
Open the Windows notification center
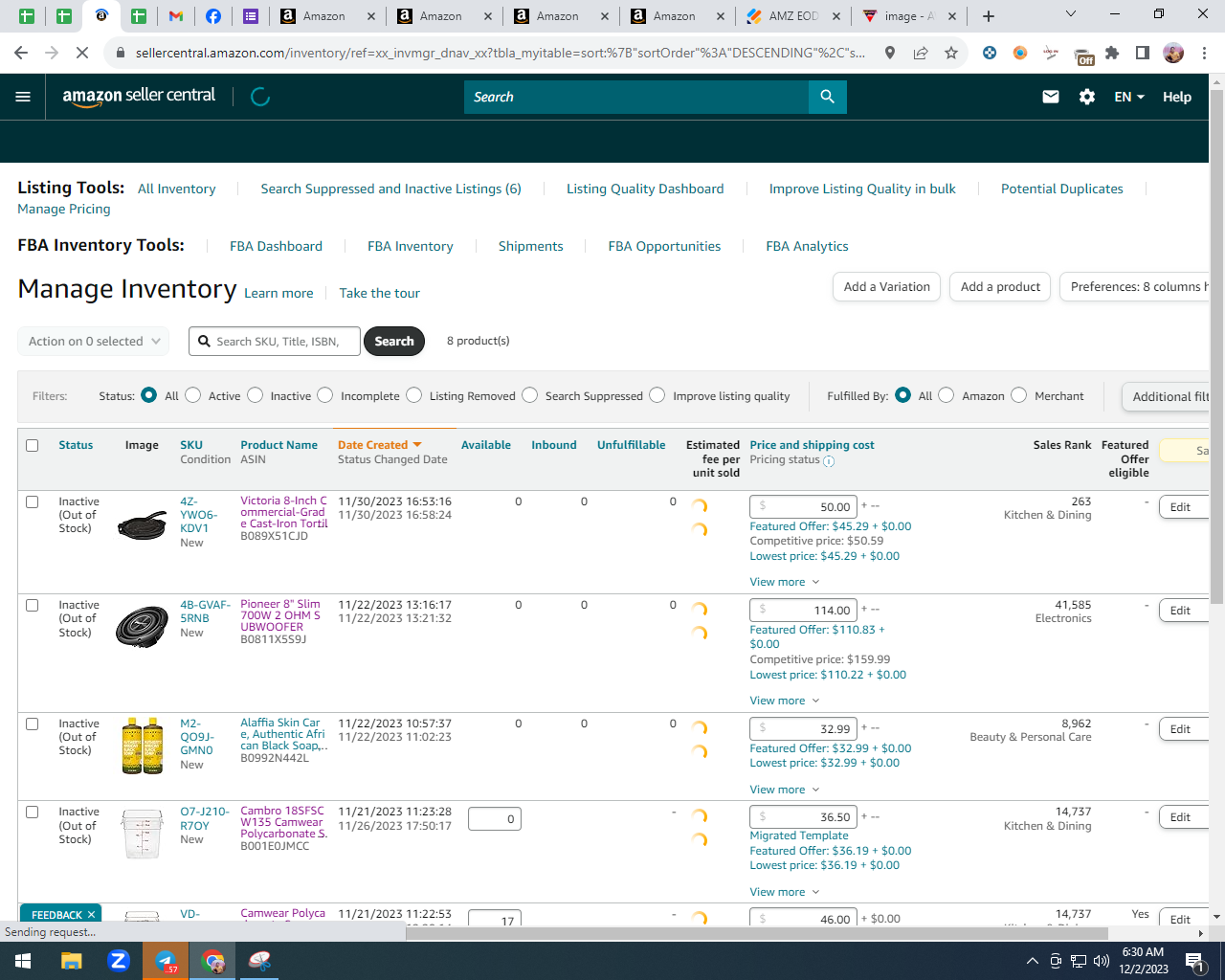(x=1194, y=961)
